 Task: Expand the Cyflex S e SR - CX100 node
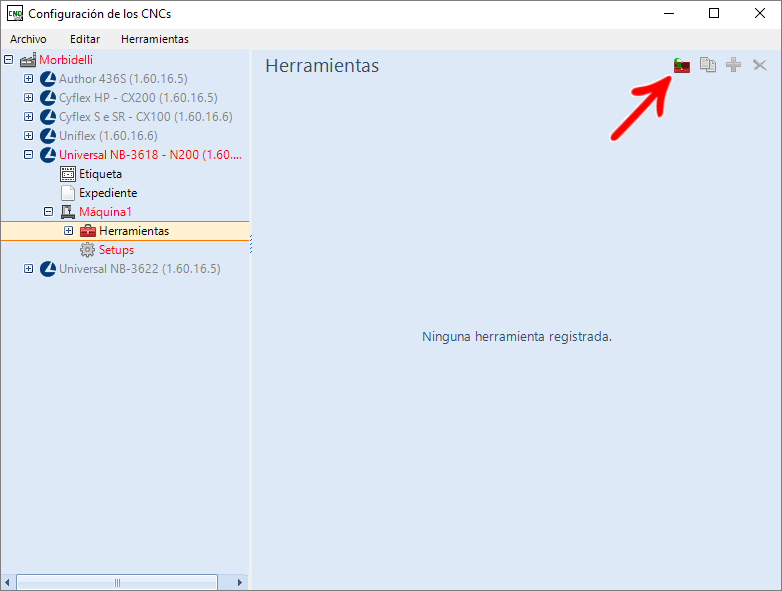pyautogui.click(x=28, y=116)
